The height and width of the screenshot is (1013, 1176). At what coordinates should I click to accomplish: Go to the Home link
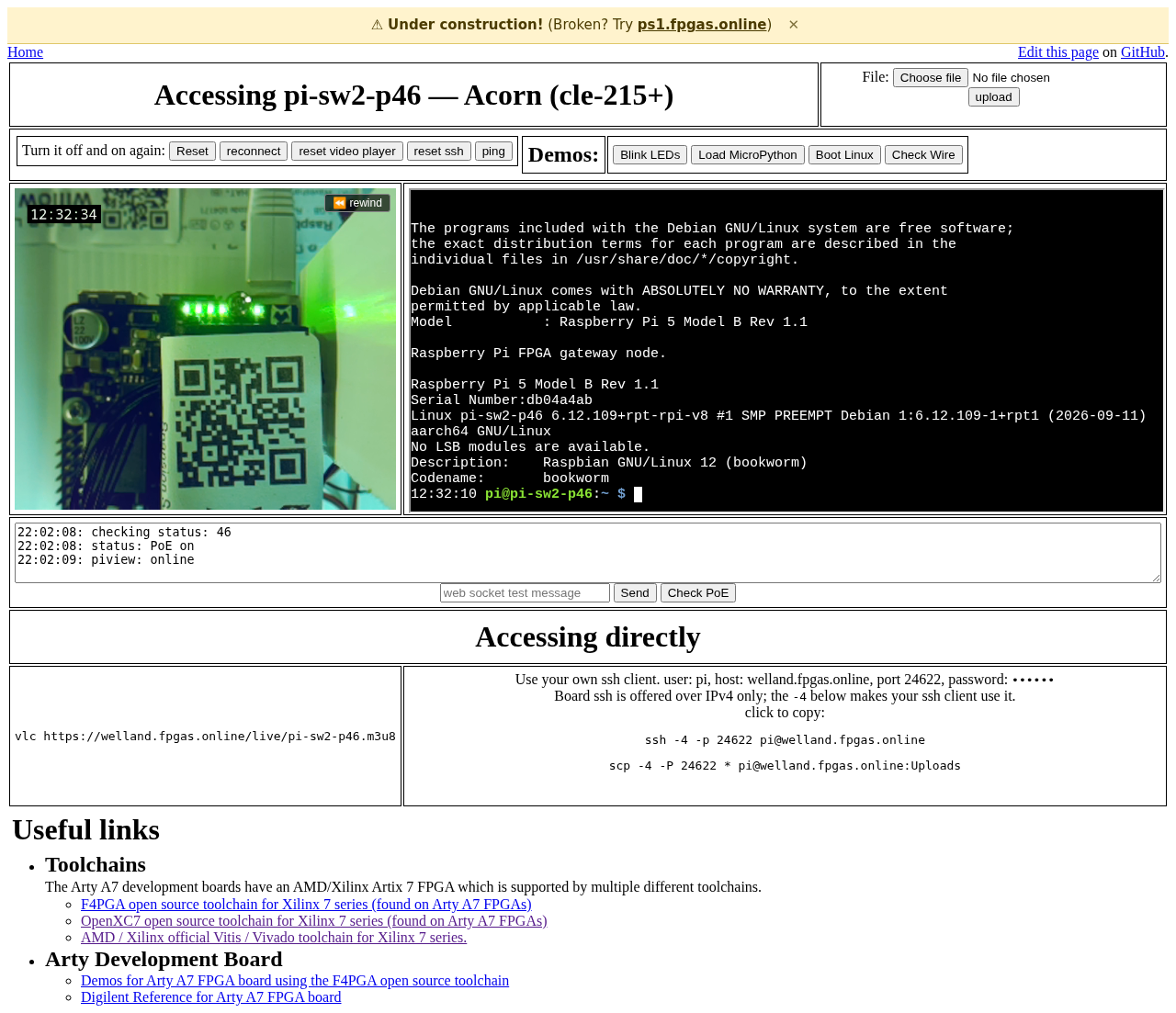pyautogui.click(x=25, y=52)
